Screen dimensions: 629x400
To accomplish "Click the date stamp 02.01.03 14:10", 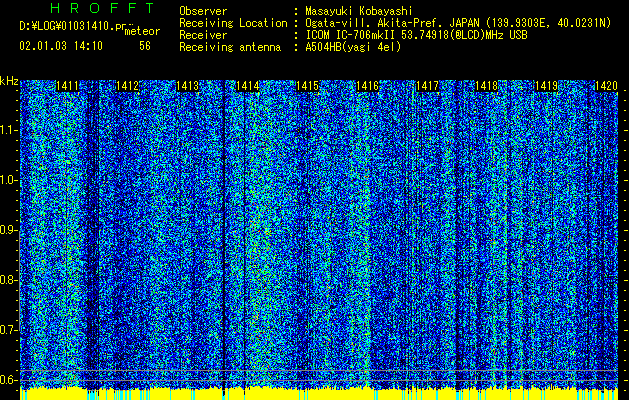I will [x=61, y=46].
